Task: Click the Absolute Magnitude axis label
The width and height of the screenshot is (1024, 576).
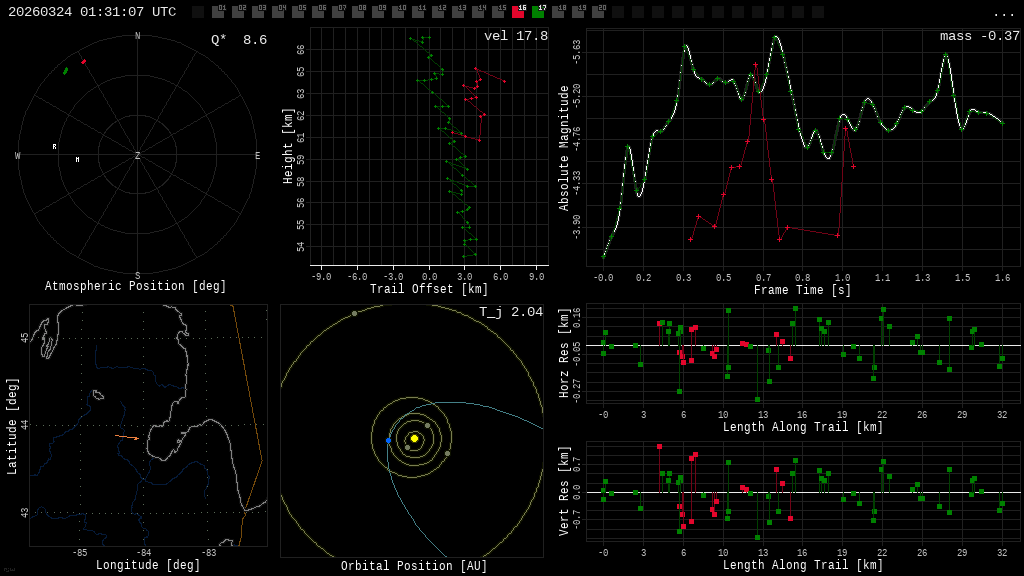Action: click(x=564, y=148)
